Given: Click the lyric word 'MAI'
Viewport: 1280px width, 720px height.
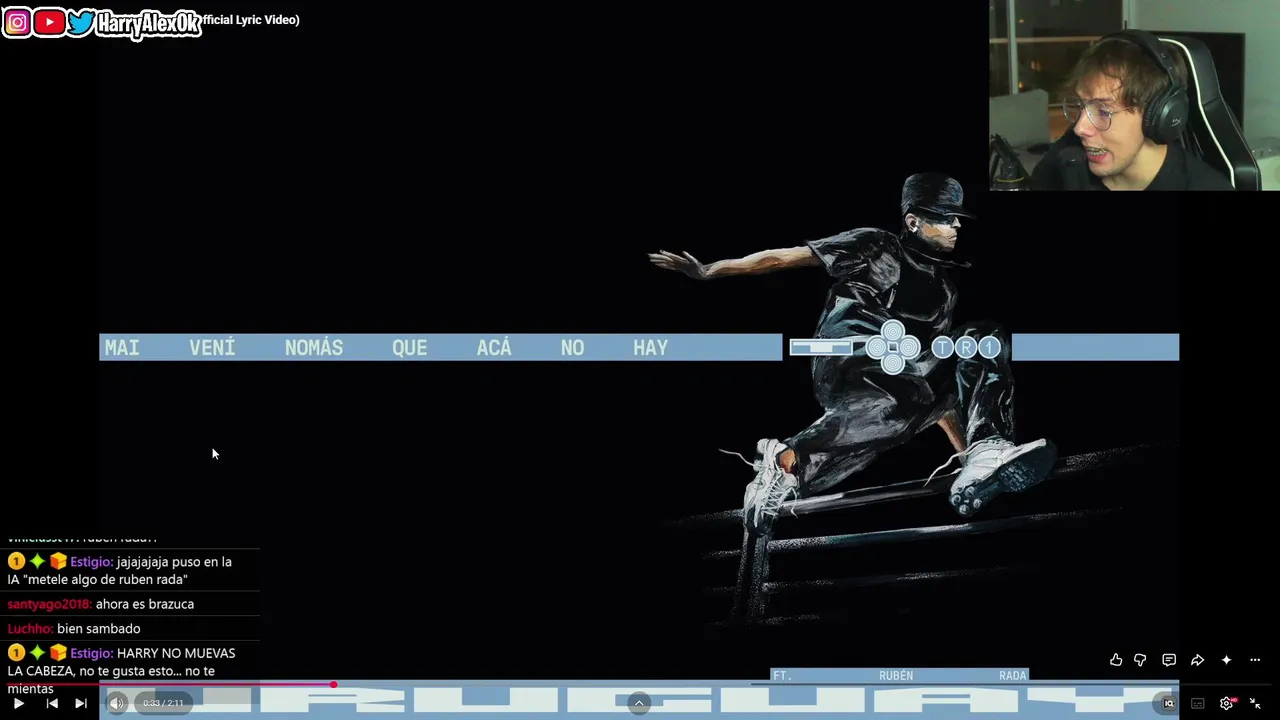Looking at the screenshot, I should 122,348.
